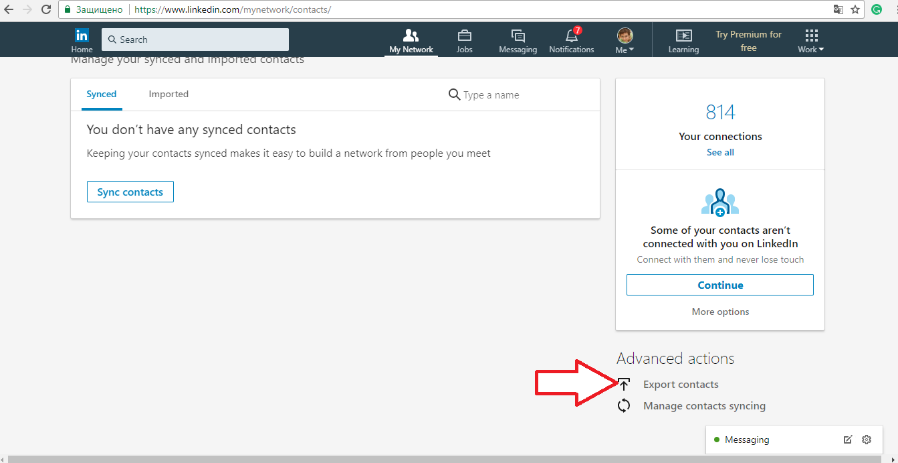Click the Continue button

pyautogui.click(x=720, y=285)
